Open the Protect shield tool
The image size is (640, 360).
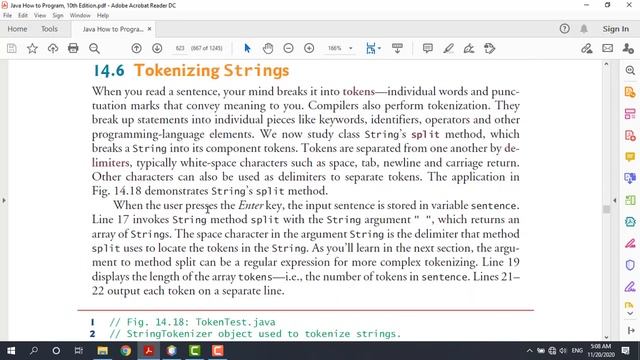coord(630,265)
